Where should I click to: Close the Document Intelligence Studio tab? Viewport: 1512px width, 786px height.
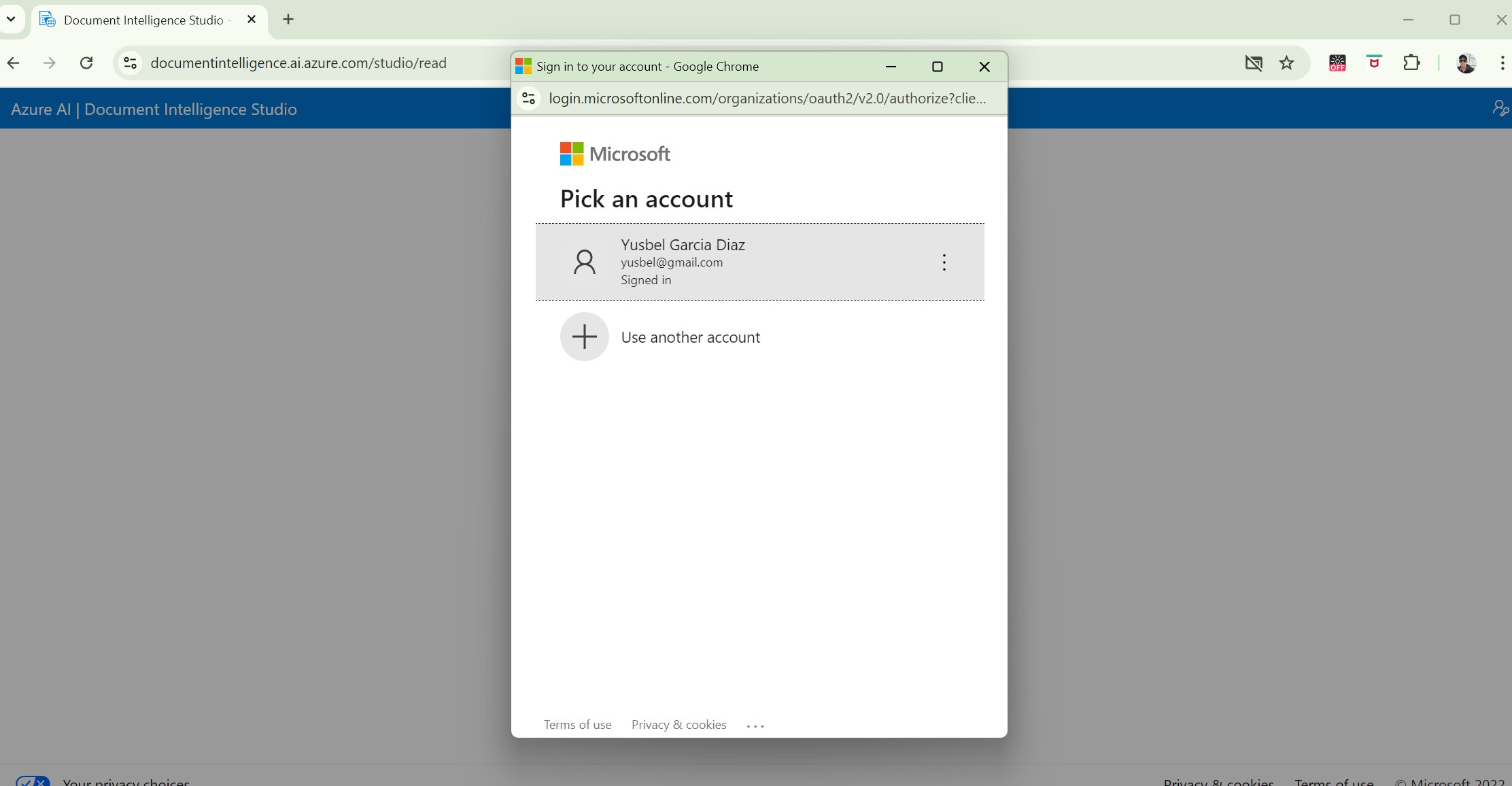point(252,20)
